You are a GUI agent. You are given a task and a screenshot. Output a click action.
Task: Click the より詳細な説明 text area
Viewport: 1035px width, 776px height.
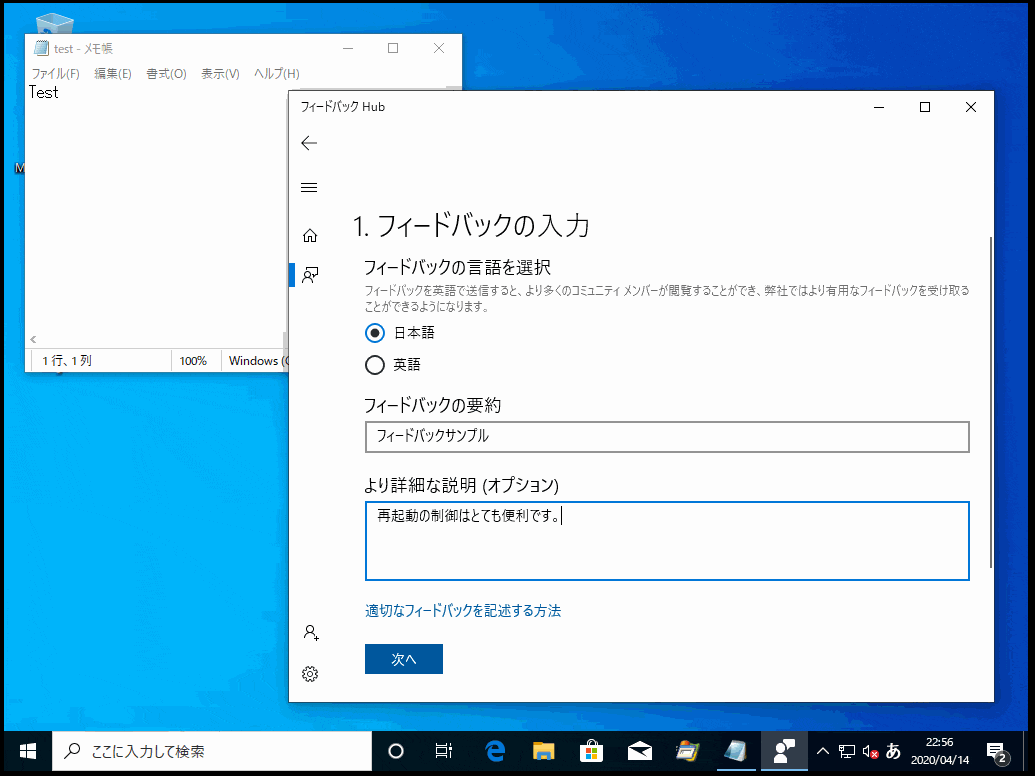pyautogui.click(x=667, y=541)
